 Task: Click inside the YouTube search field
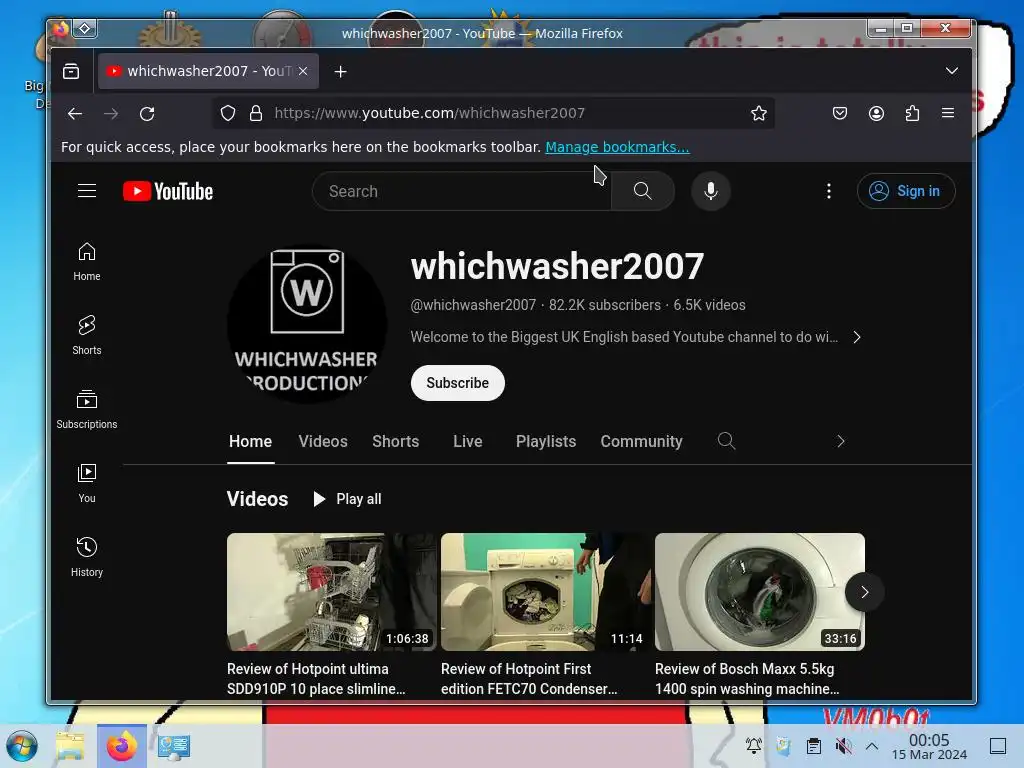click(x=462, y=191)
